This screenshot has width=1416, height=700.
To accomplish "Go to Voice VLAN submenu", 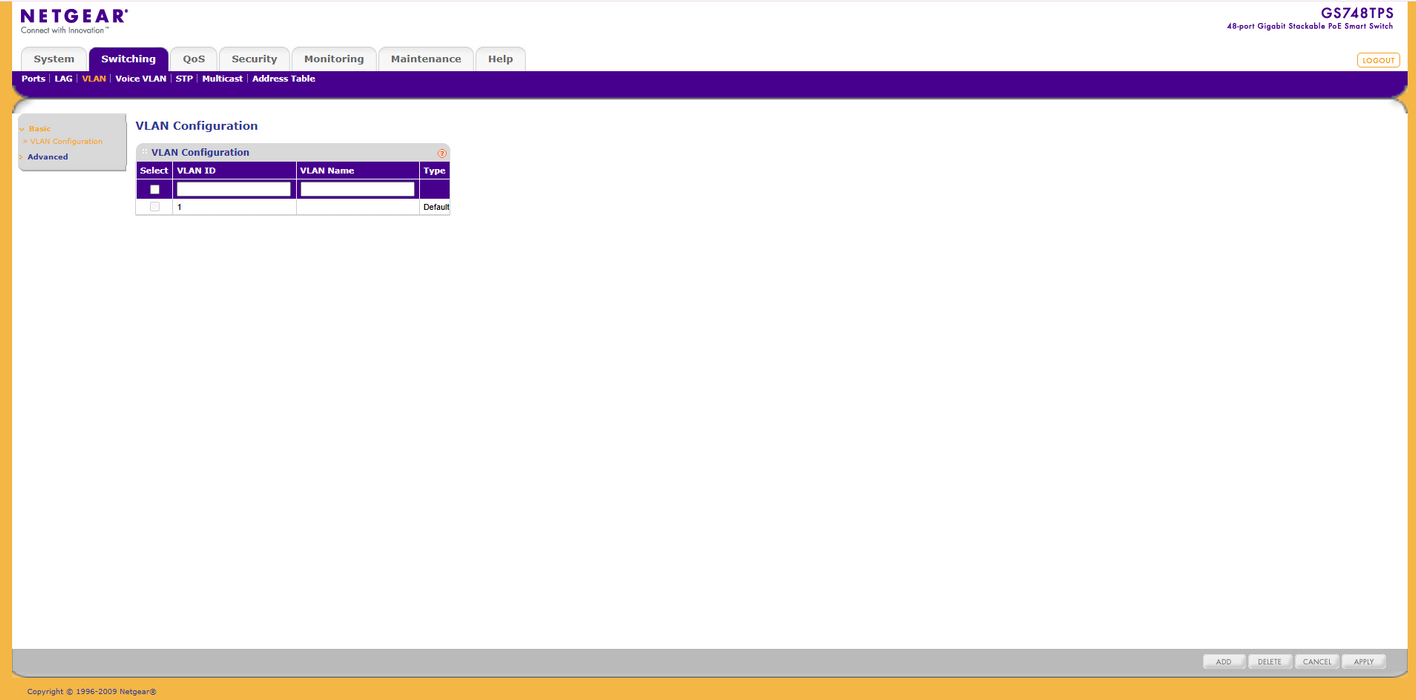I will (141, 79).
